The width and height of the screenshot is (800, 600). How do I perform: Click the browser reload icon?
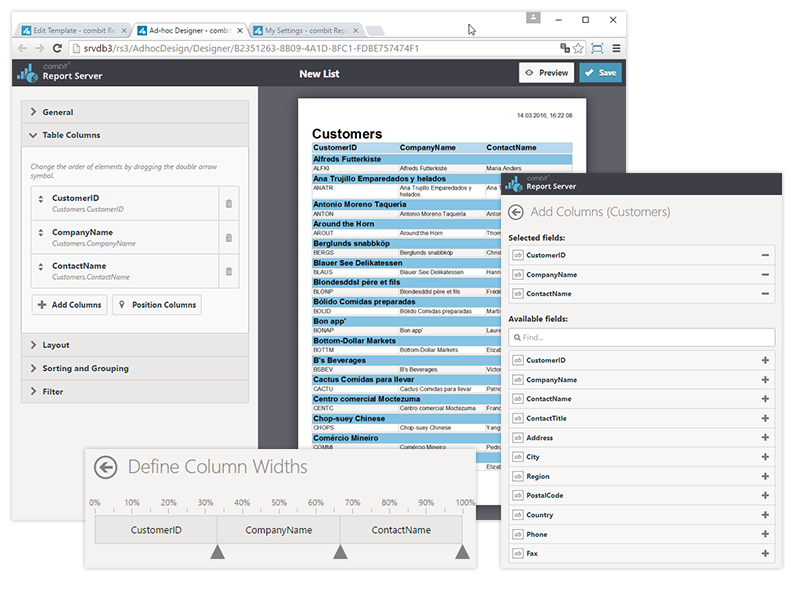click(57, 48)
